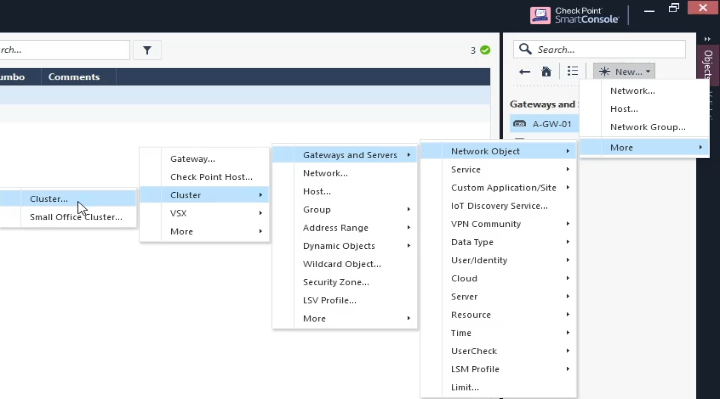The height and width of the screenshot is (399, 720).
Task: Click the Gateways and Servers heading
Action: [544, 104]
